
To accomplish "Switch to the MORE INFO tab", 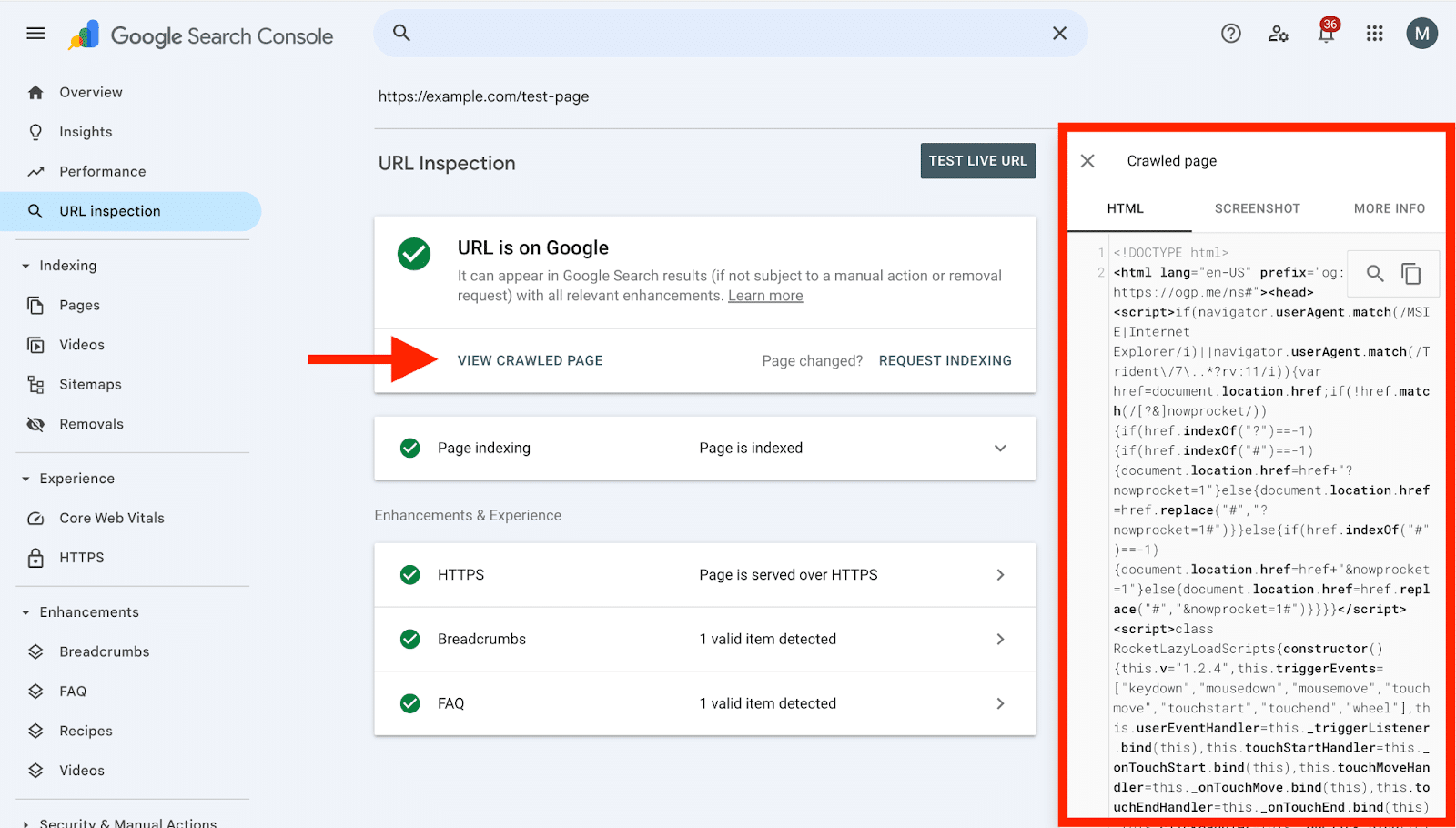I will (1390, 208).
